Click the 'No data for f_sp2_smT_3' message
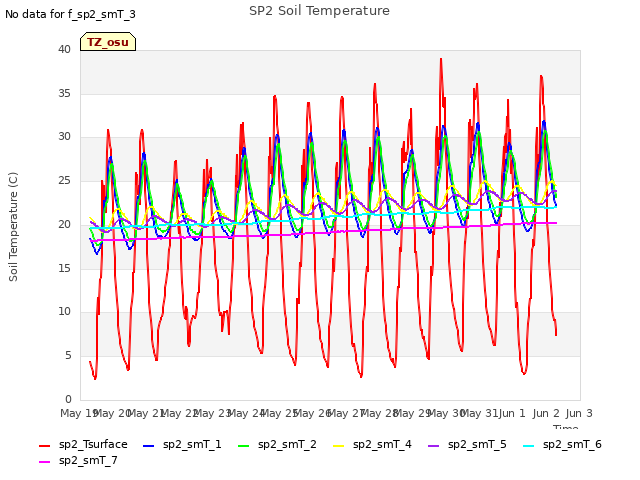 pos(70,14)
